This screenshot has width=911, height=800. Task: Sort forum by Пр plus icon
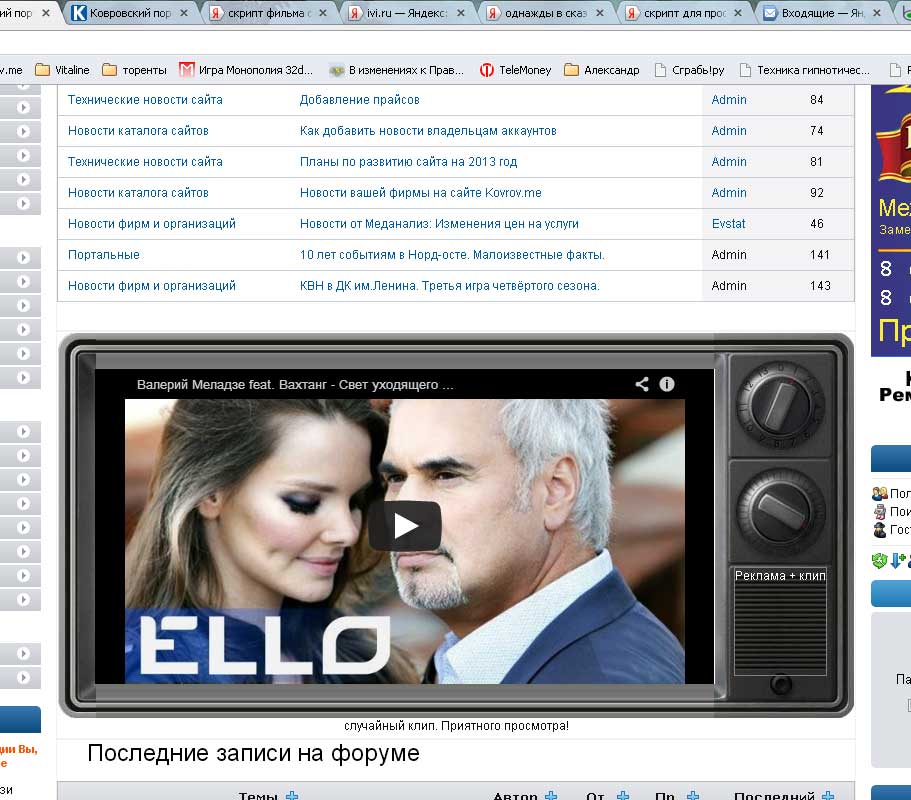point(693,796)
